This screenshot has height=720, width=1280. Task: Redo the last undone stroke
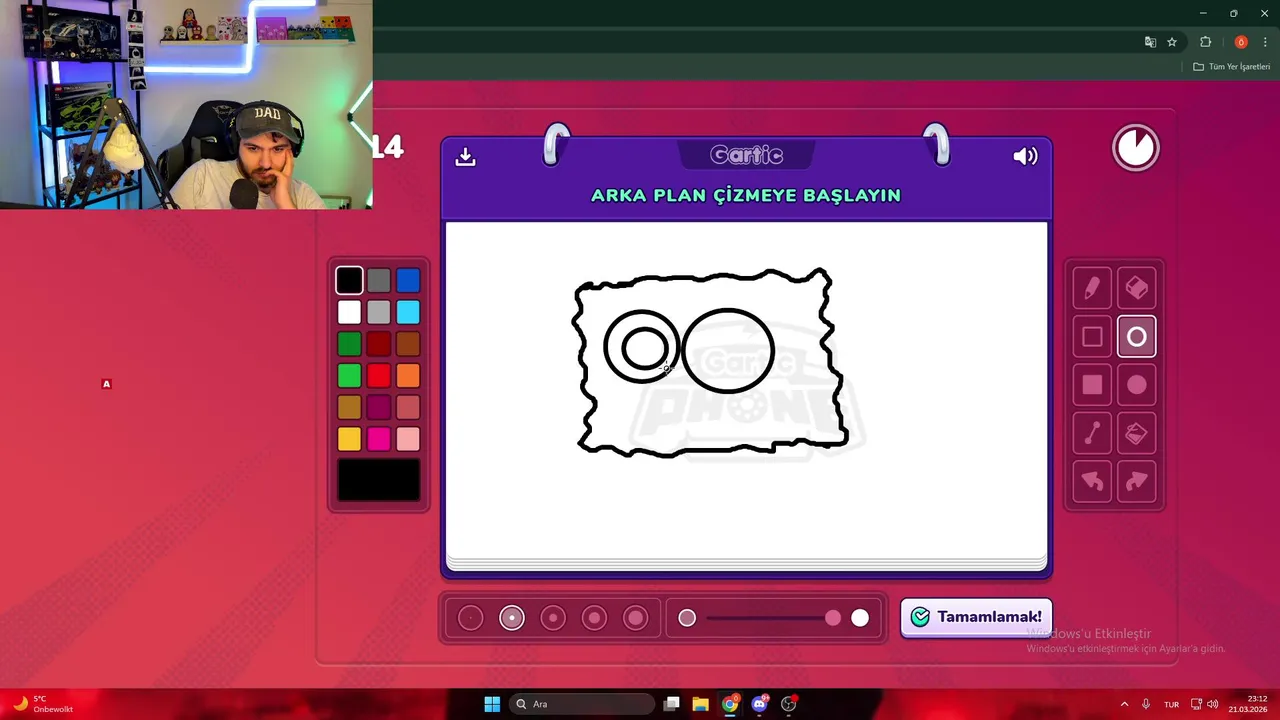[x=1136, y=482]
